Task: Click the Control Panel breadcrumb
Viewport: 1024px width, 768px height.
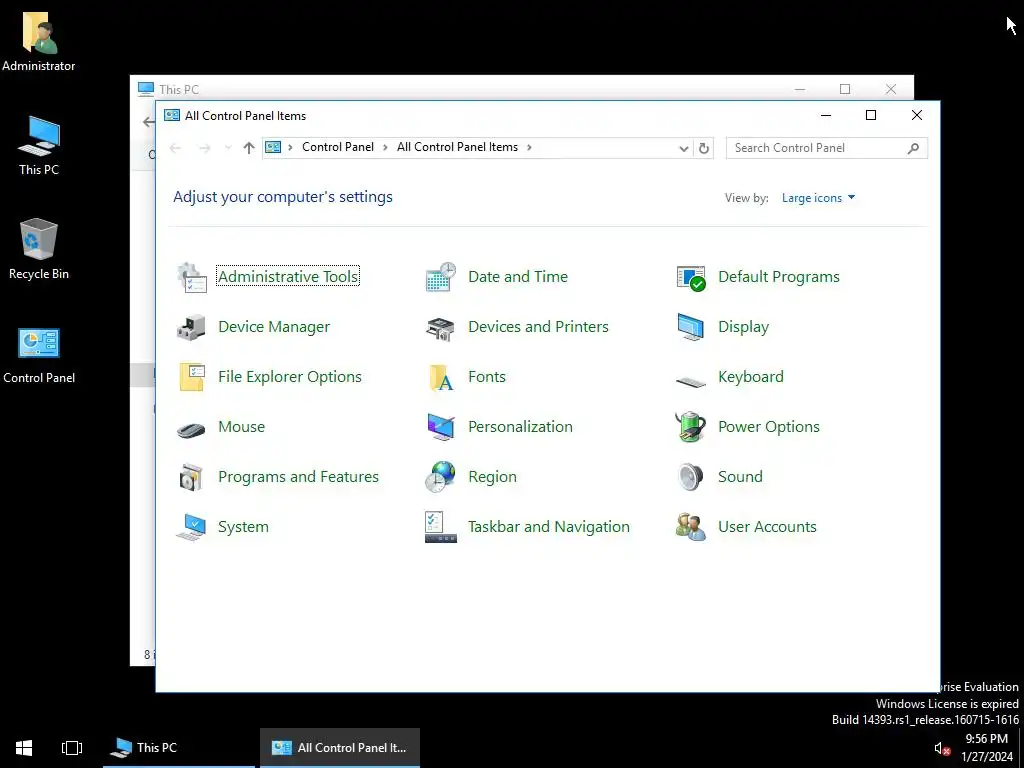Action: [x=338, y=147]
